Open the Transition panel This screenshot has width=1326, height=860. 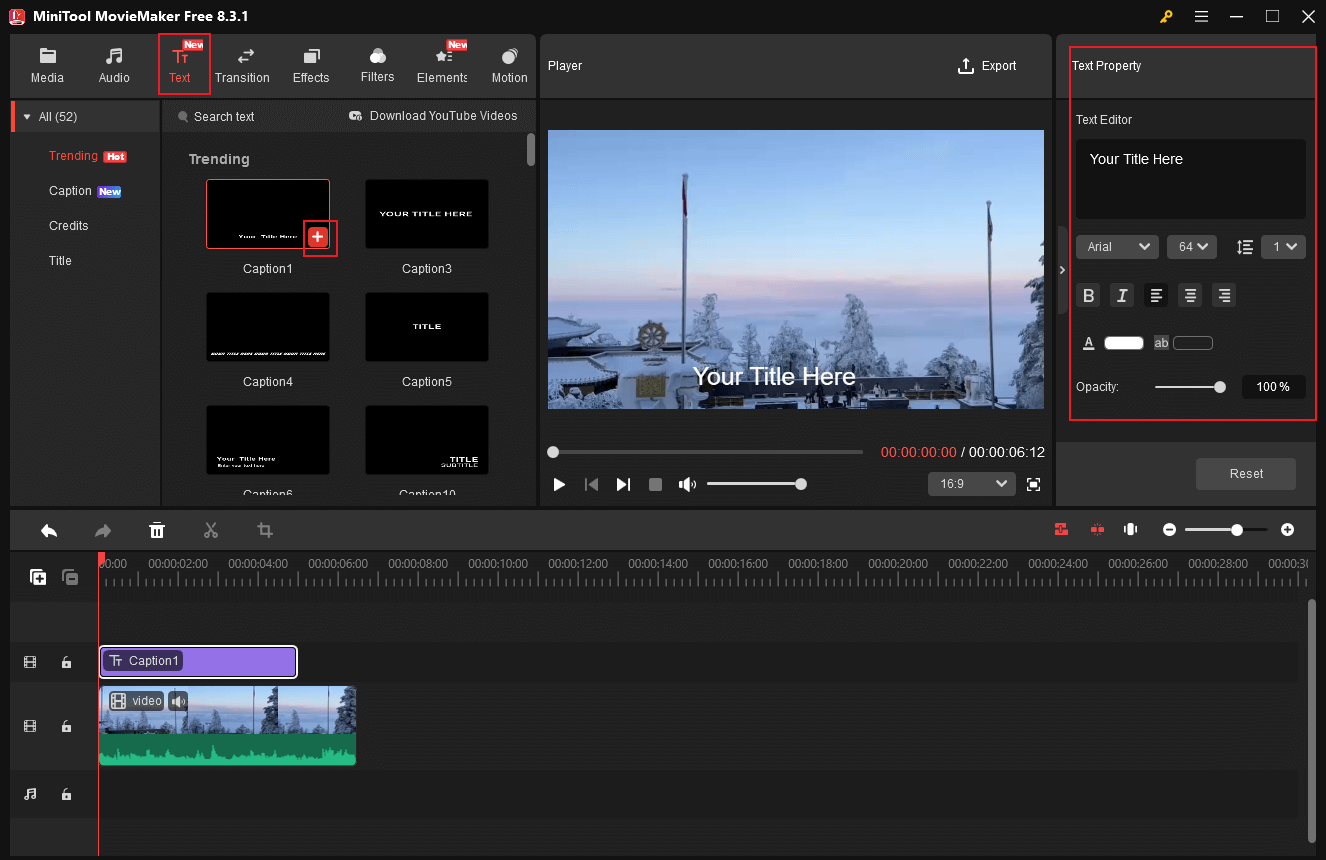coord(242,65)
